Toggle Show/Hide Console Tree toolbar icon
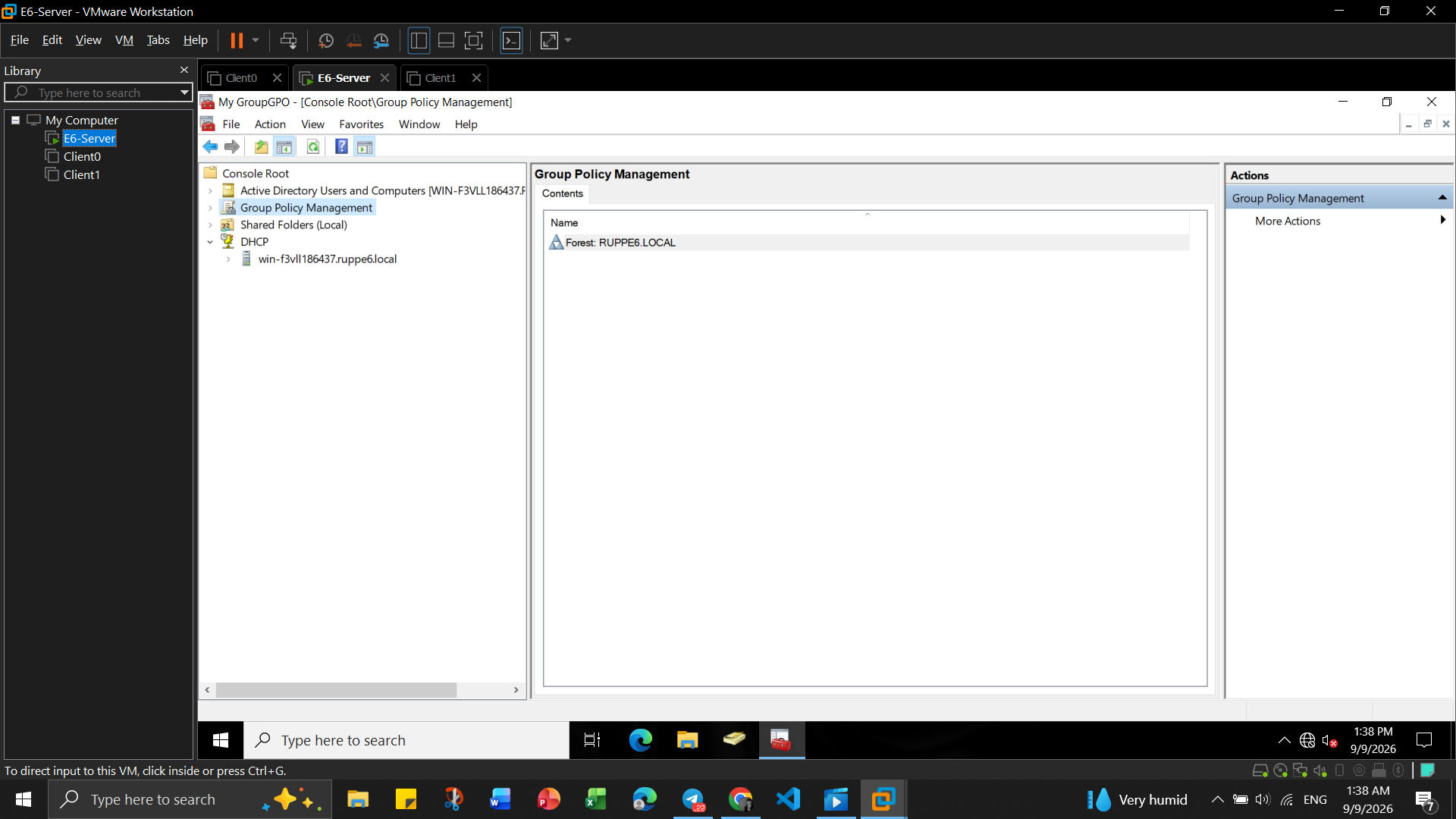 coord(284,147)
